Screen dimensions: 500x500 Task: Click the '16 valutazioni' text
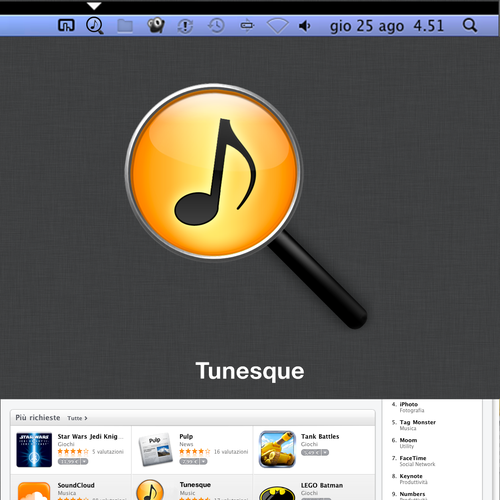coord(231,452)
